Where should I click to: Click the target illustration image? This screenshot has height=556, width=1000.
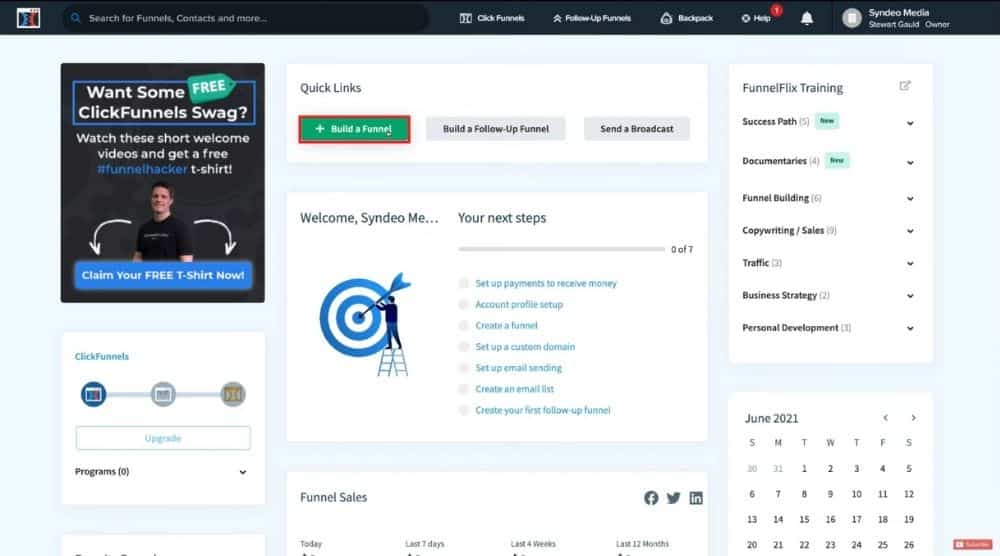click(x=365, y=324)
